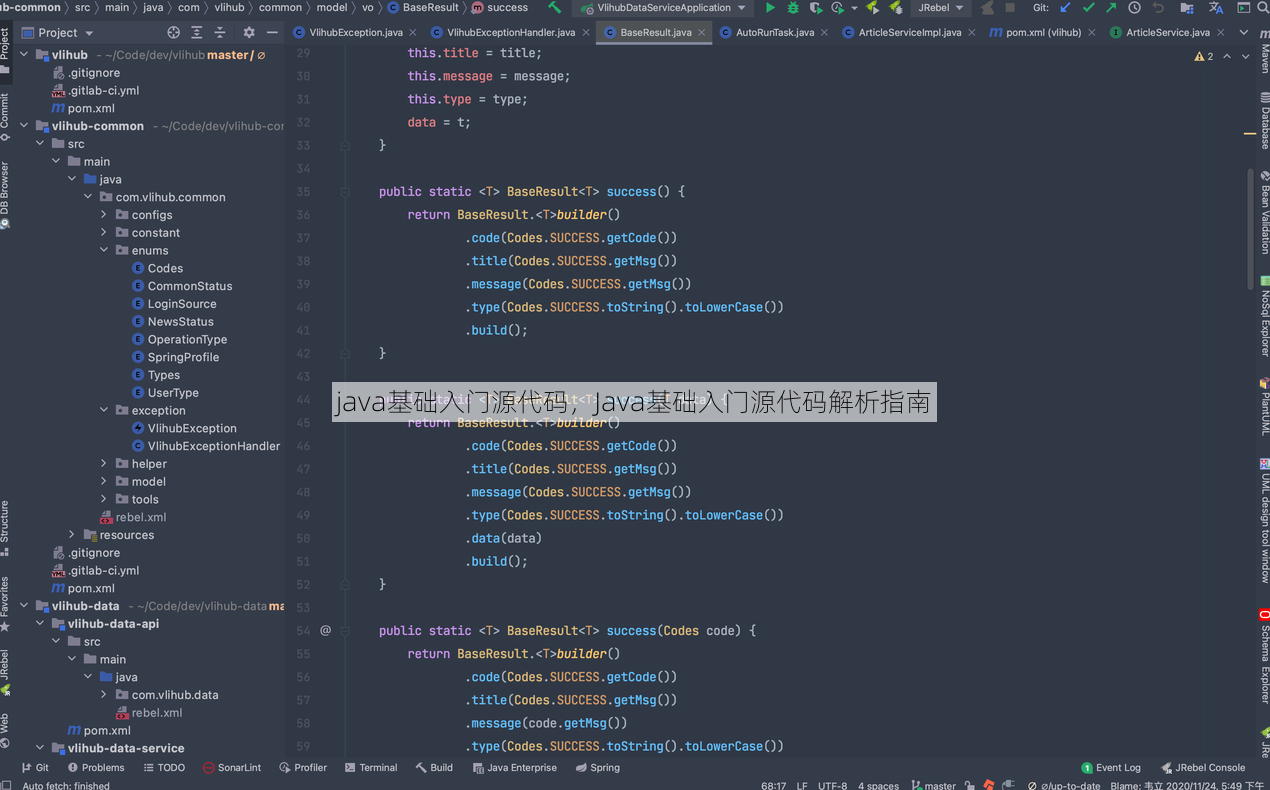The height and width of the screenshot is (790, 1270).
Task: Click the Spring tool window button
Action: click(598, 768)
